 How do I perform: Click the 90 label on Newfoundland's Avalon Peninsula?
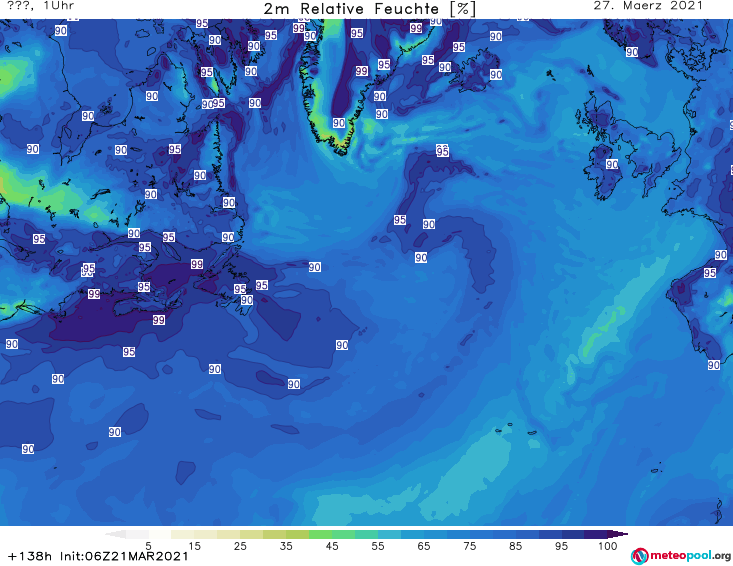coord(247,300)
